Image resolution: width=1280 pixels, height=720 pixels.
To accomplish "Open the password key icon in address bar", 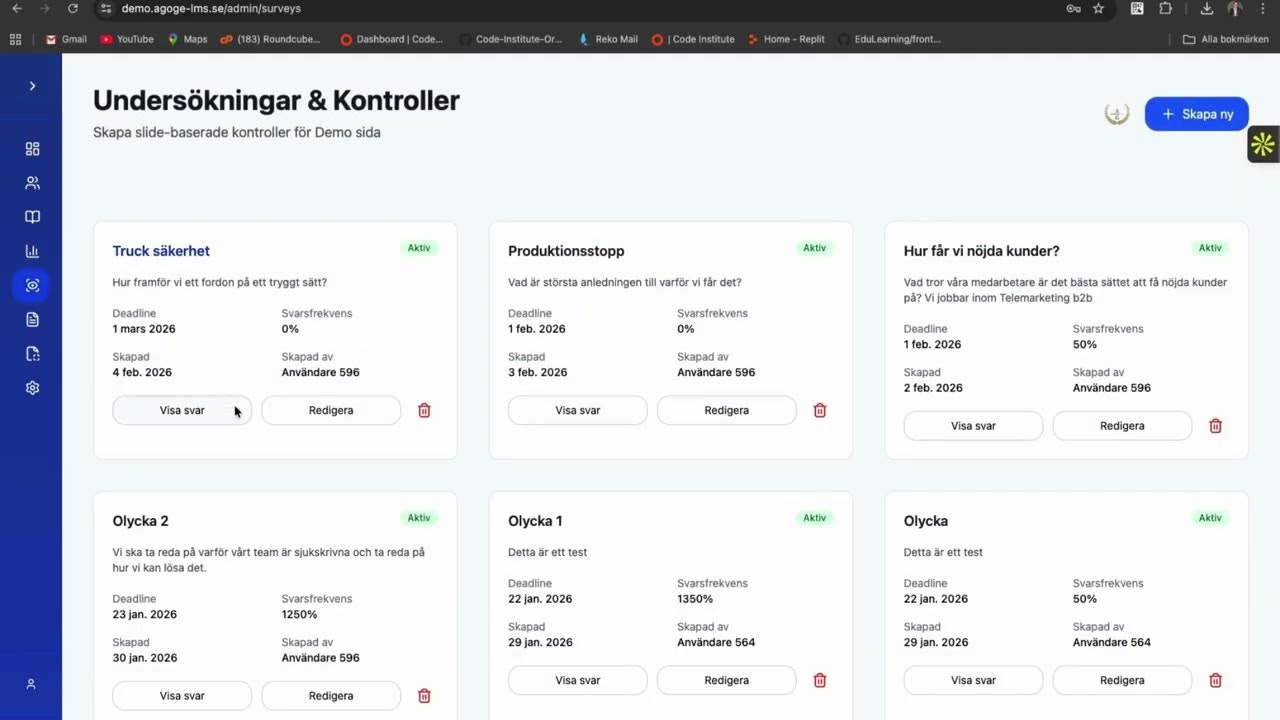I will pos(1073,9).
